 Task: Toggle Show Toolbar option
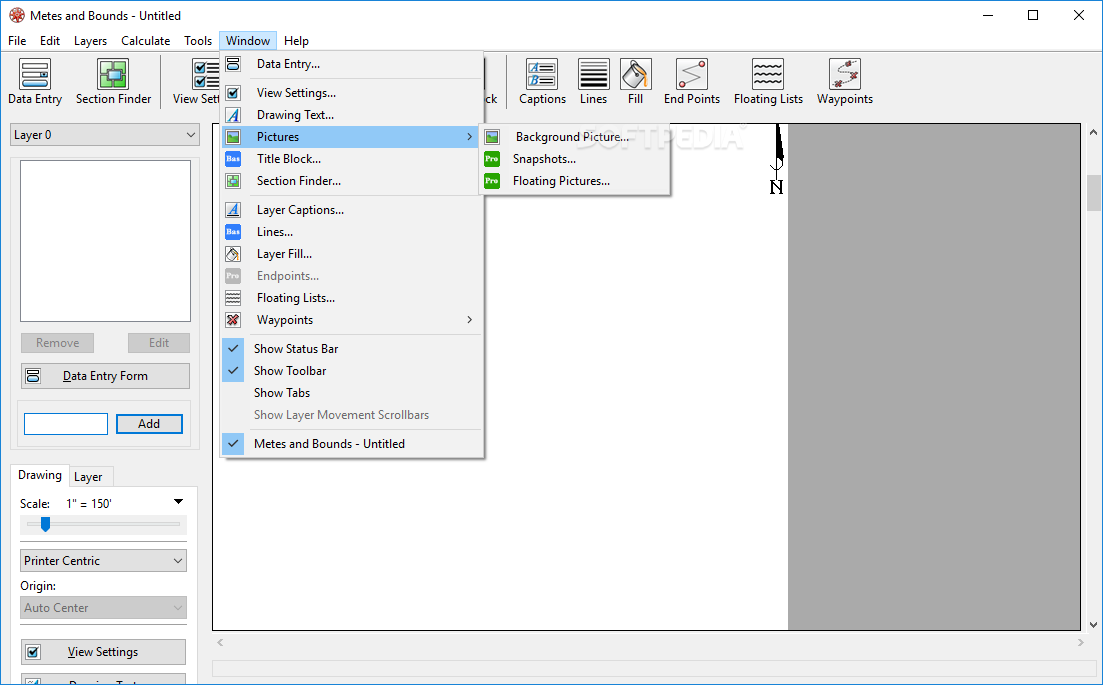pos(352,371)
